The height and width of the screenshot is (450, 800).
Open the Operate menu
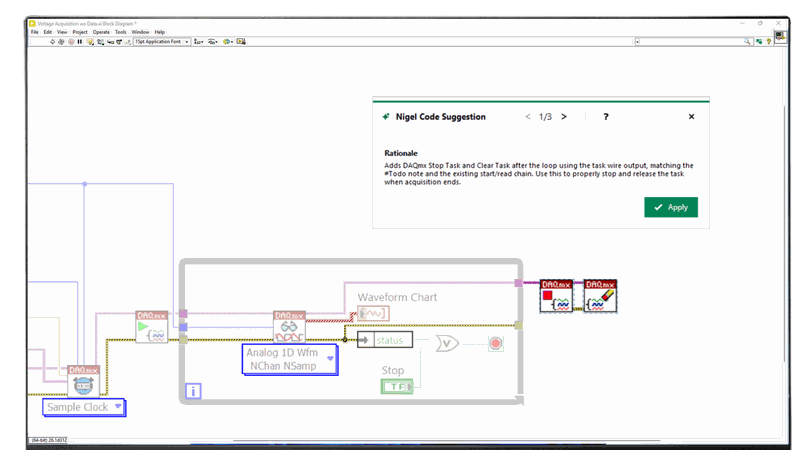101,32
